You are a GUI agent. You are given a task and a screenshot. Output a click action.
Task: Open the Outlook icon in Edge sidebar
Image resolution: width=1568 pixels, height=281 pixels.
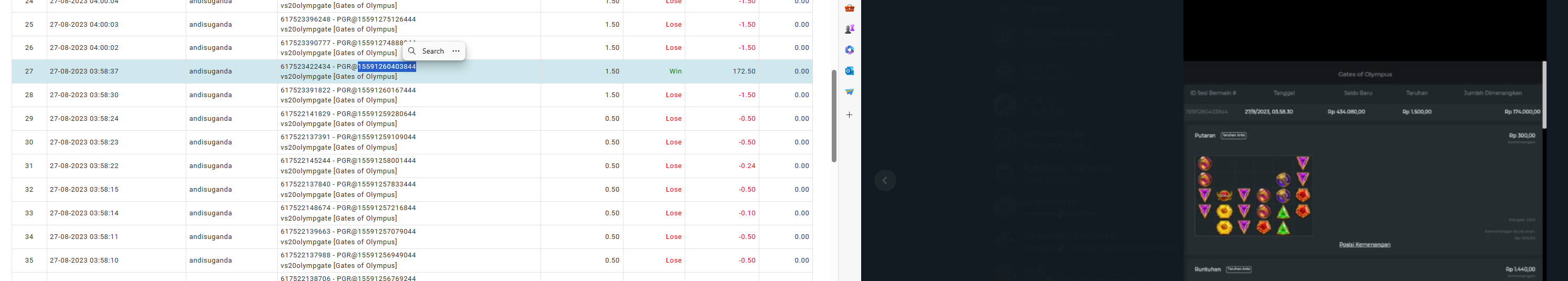tap(849, 71)
